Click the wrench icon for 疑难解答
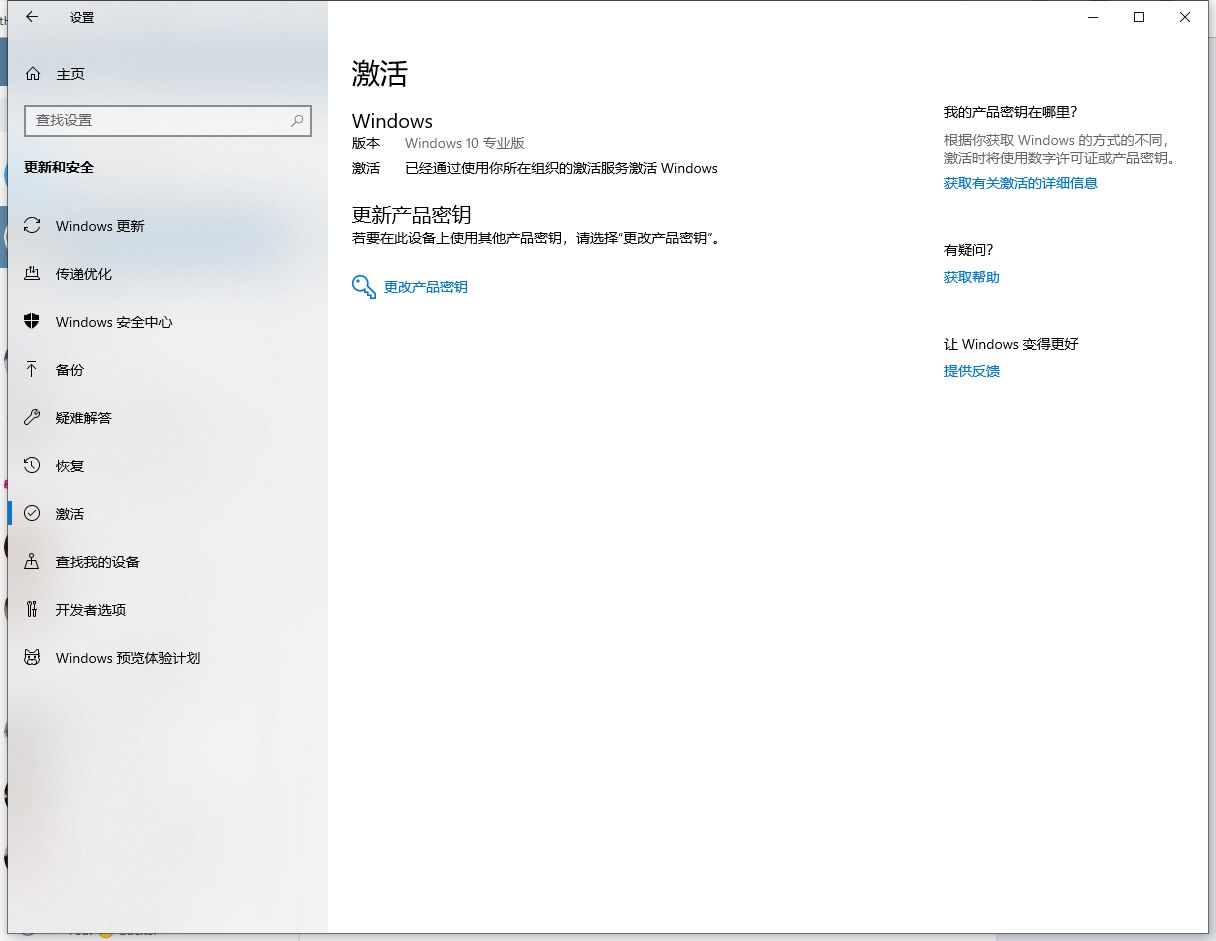 tap(32, 418)
